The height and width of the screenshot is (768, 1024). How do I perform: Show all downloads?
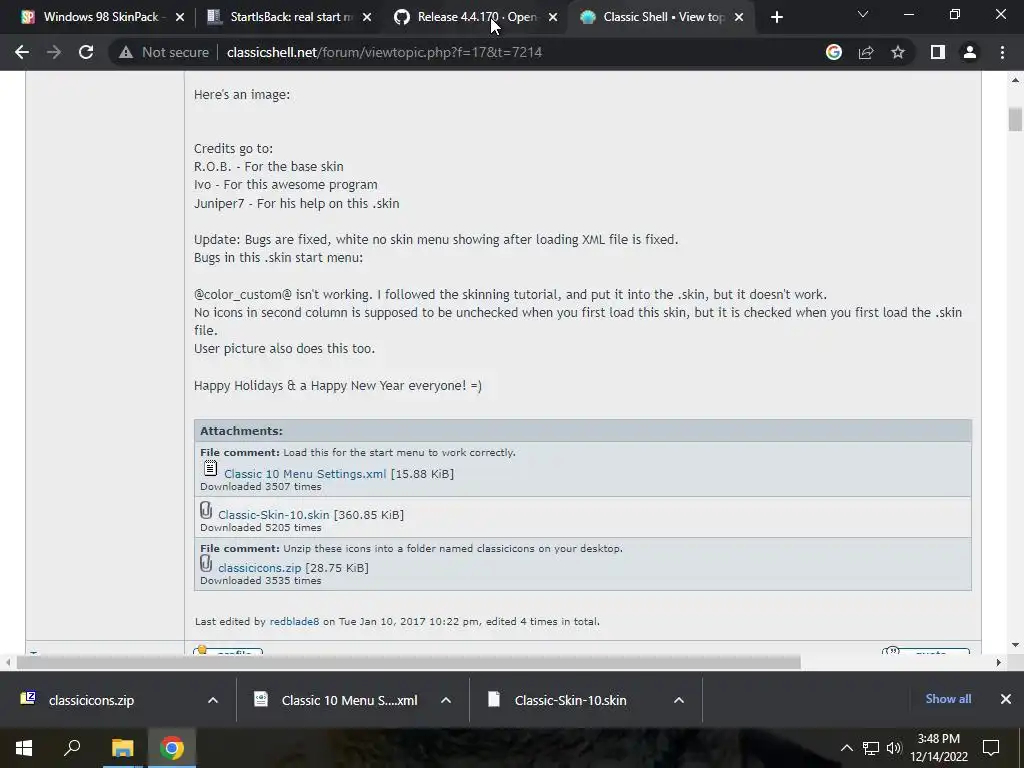[x=948, y=699]
